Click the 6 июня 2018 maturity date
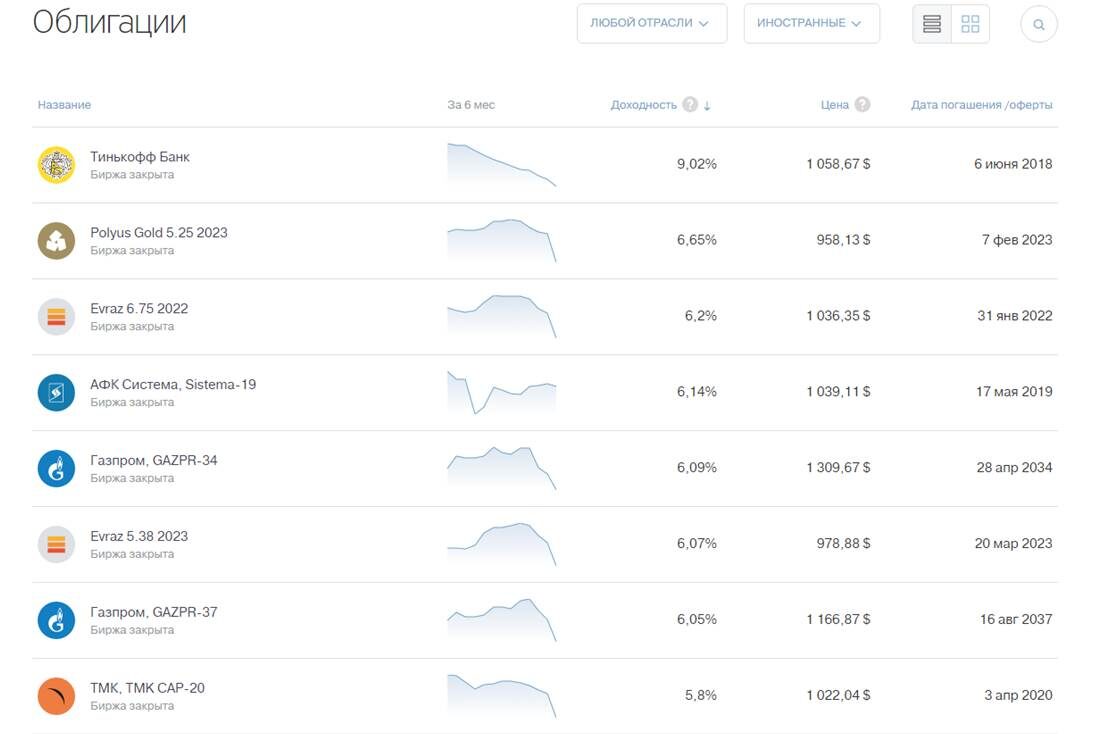The image size is (1108, 734). (x=1013, y=164)
